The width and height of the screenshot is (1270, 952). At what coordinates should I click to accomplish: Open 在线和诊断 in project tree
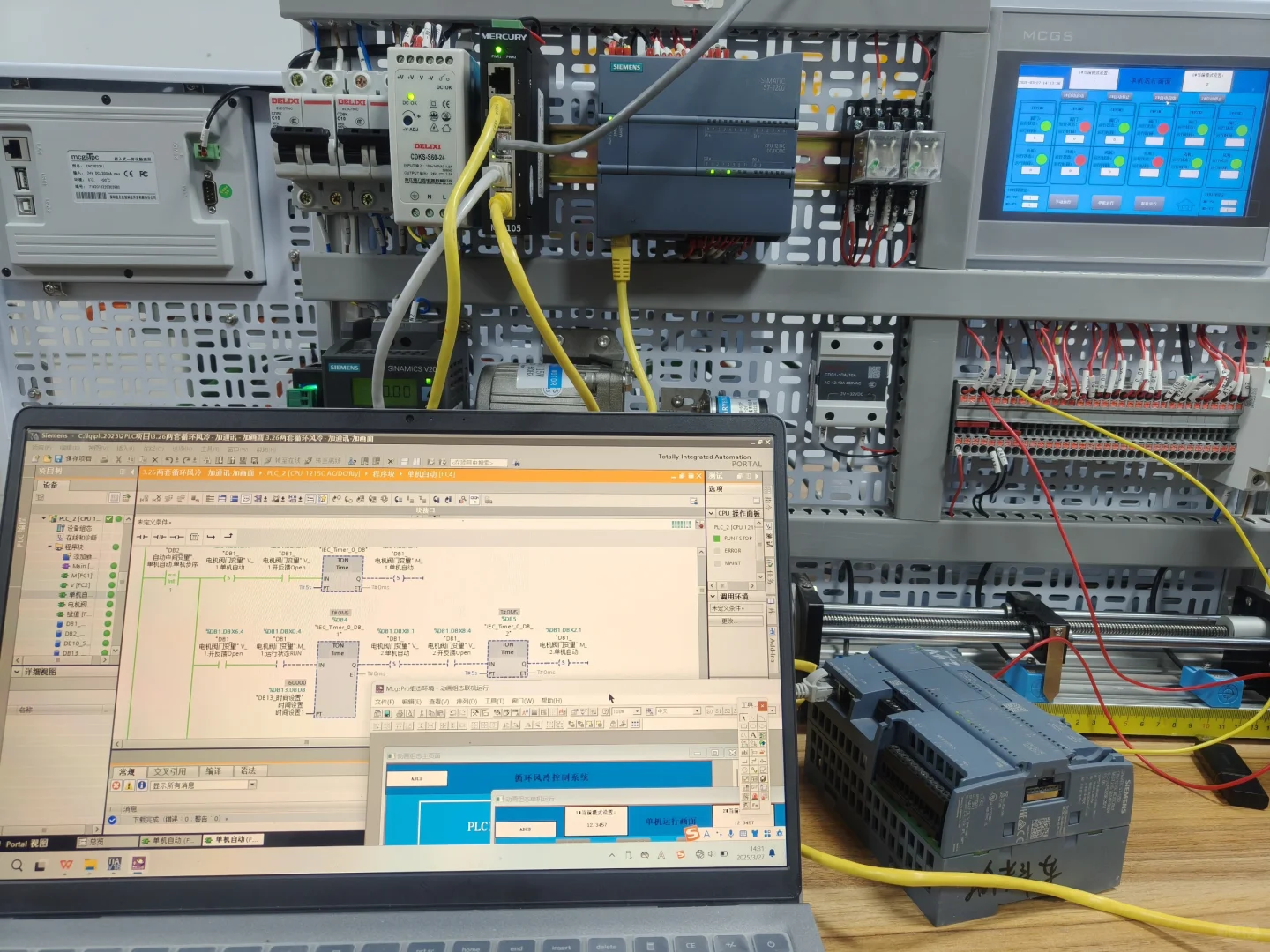click(x=76, y=538)
